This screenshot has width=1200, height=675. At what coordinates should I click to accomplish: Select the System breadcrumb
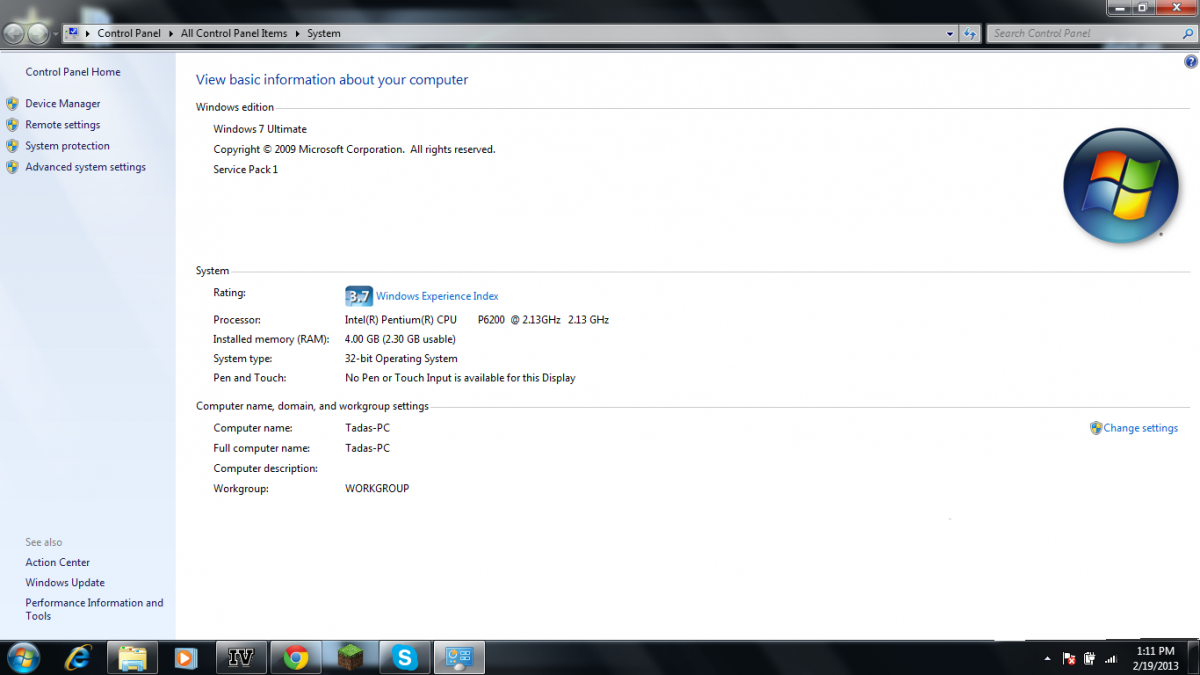(324, 33)
